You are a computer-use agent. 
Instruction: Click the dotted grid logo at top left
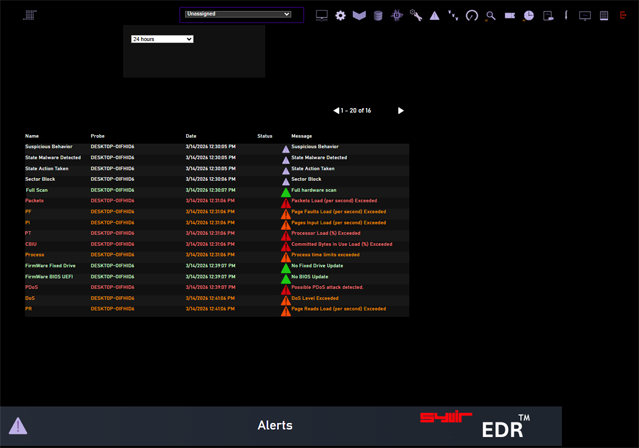coord(30,15)
